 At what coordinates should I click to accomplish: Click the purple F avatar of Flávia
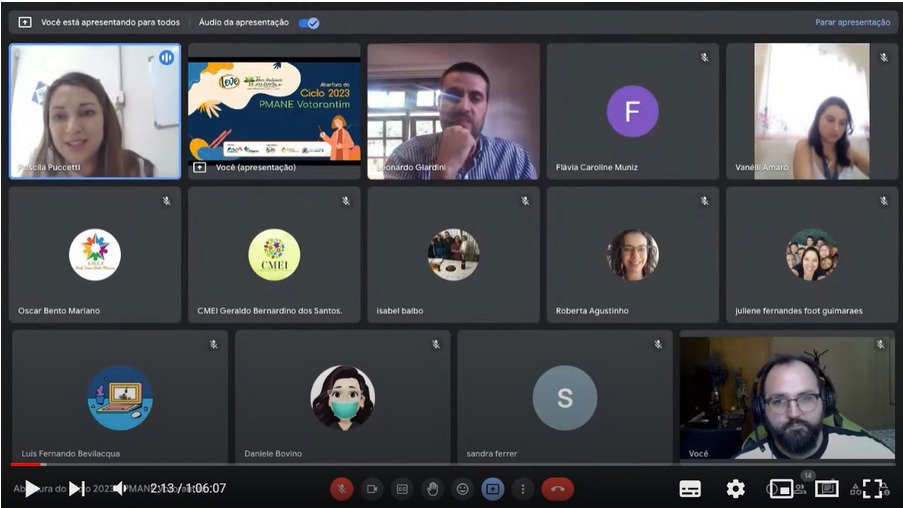point(632,111)
